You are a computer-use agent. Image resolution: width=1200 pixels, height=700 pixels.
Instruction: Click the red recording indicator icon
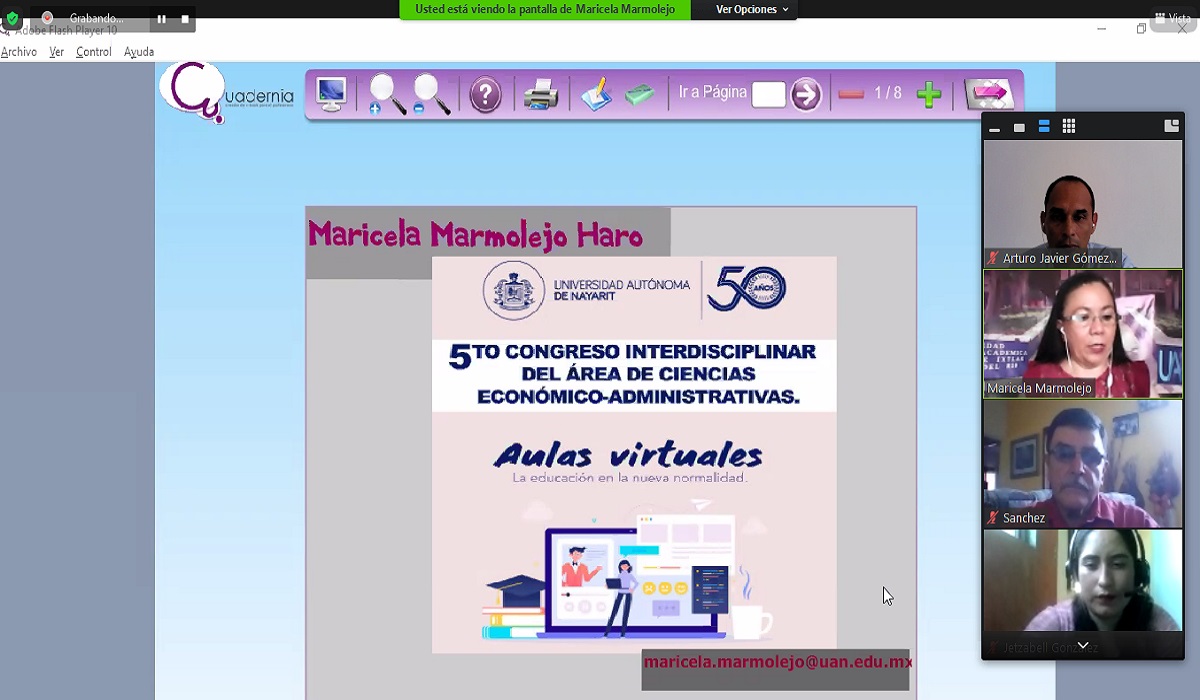47,18
